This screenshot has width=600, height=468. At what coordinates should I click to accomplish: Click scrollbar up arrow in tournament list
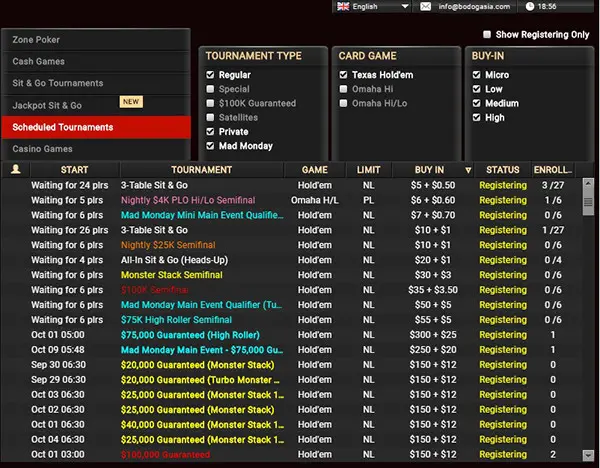point(588,183)
